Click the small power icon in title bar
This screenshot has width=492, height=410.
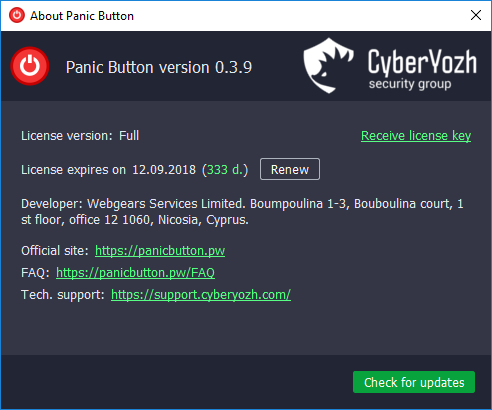(x=17, y=15)
